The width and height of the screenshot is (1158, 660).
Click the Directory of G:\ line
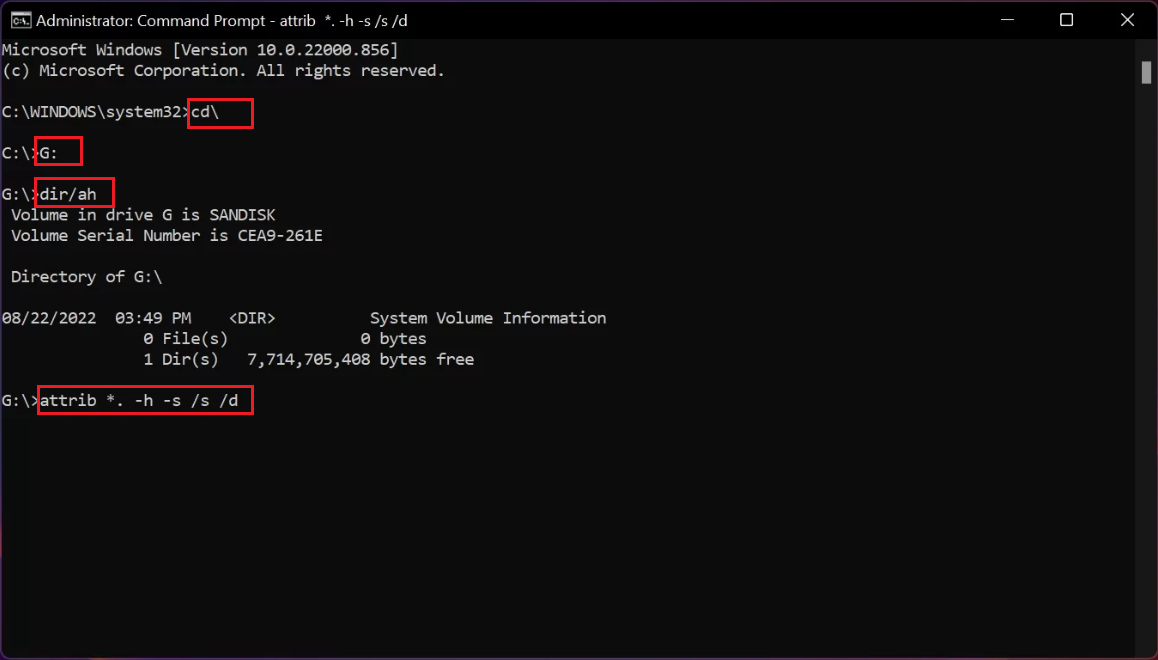[86, 277]
